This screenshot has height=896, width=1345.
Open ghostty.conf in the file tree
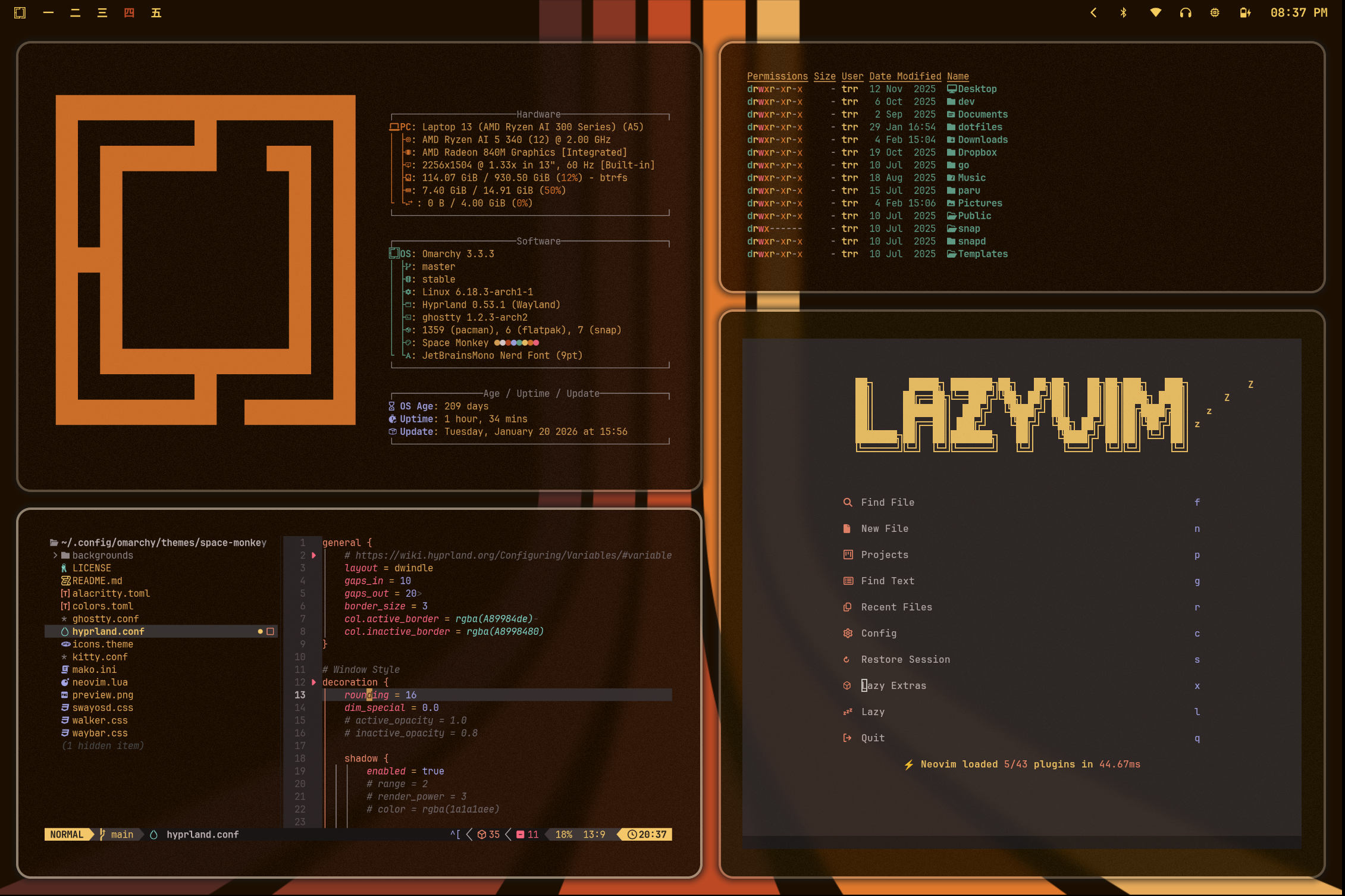(x=105, y=619)
